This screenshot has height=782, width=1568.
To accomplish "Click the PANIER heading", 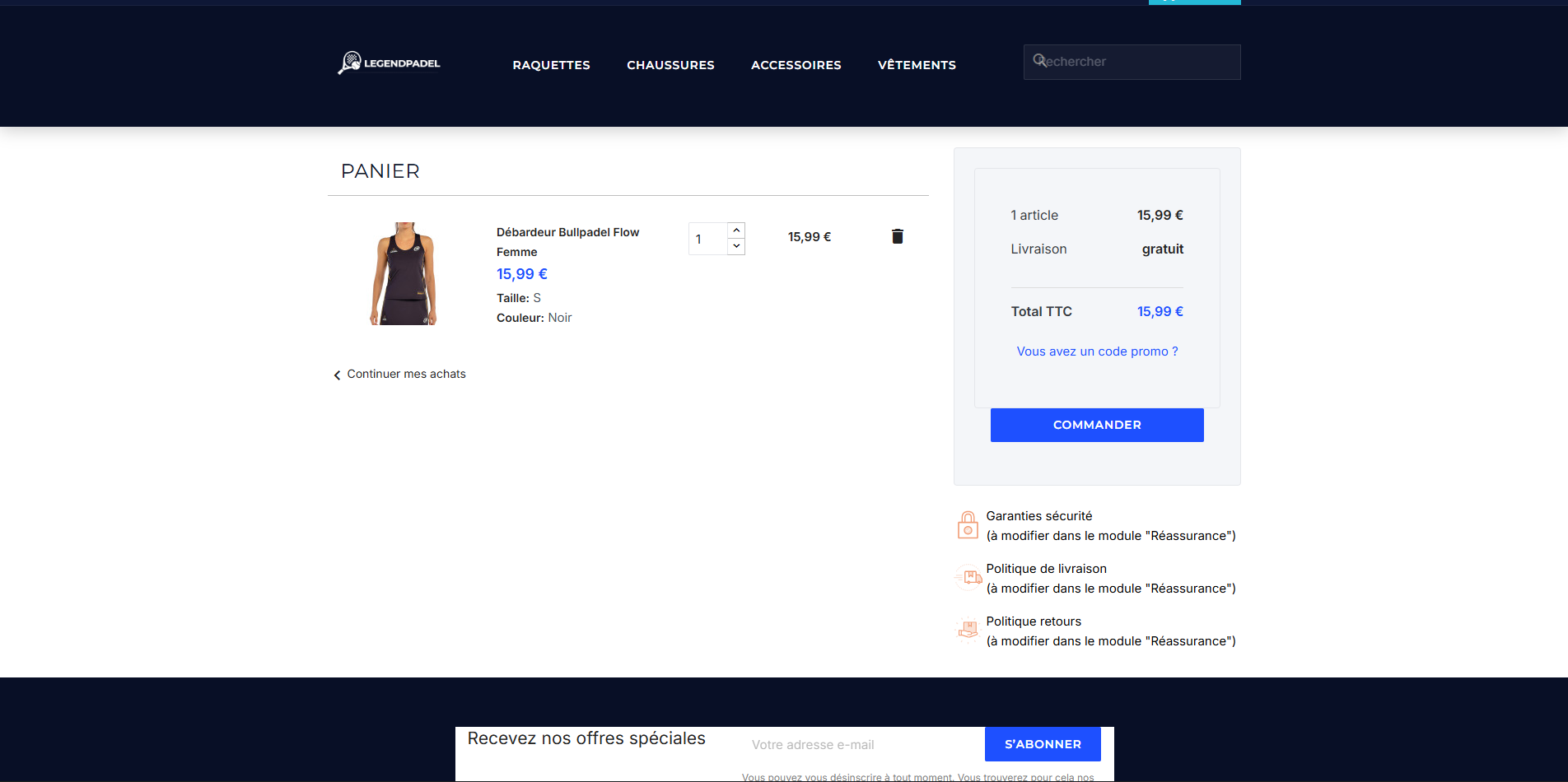I will pyautogui.click(x=380, y=171).
